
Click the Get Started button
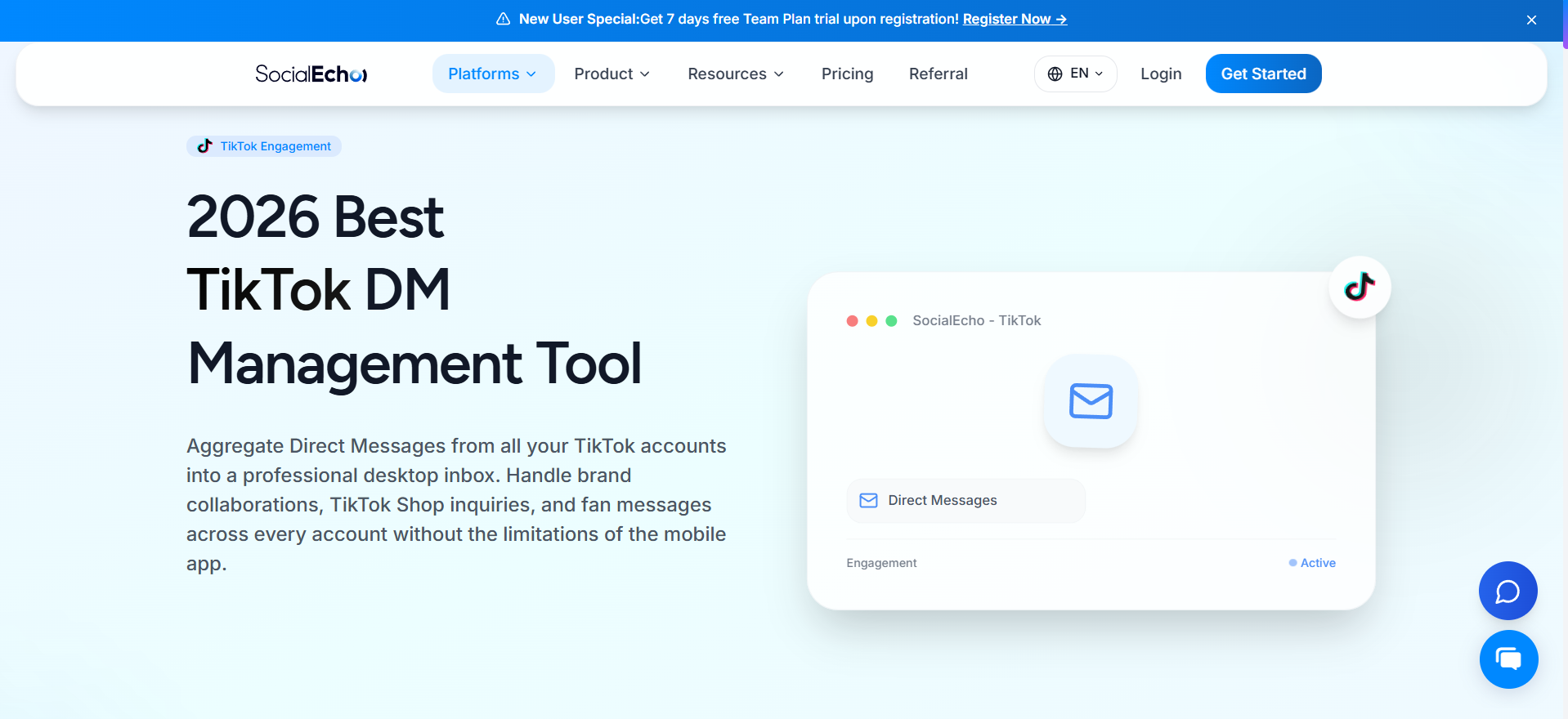(x=1263, y=74)
